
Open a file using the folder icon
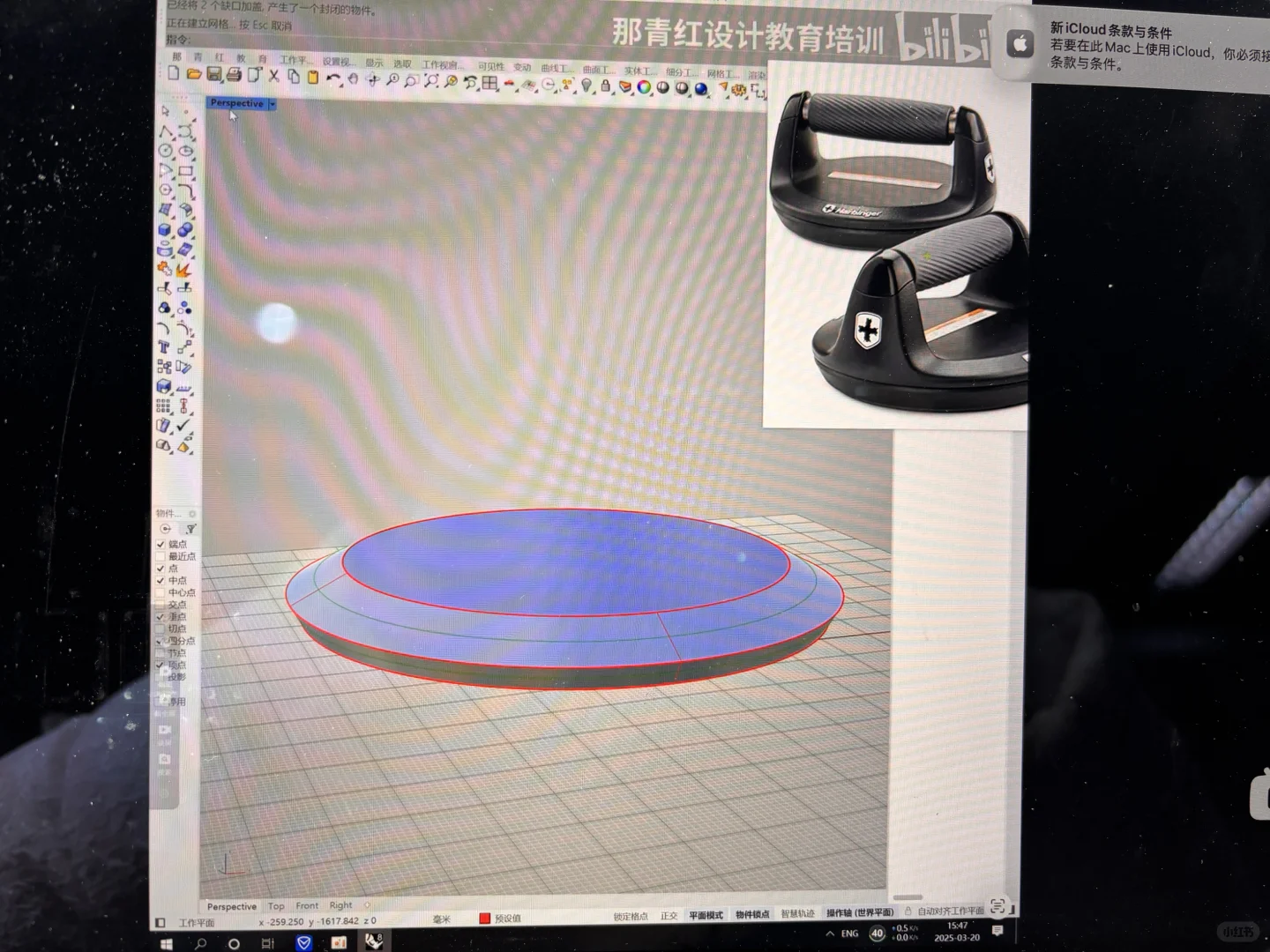(192, 78)
